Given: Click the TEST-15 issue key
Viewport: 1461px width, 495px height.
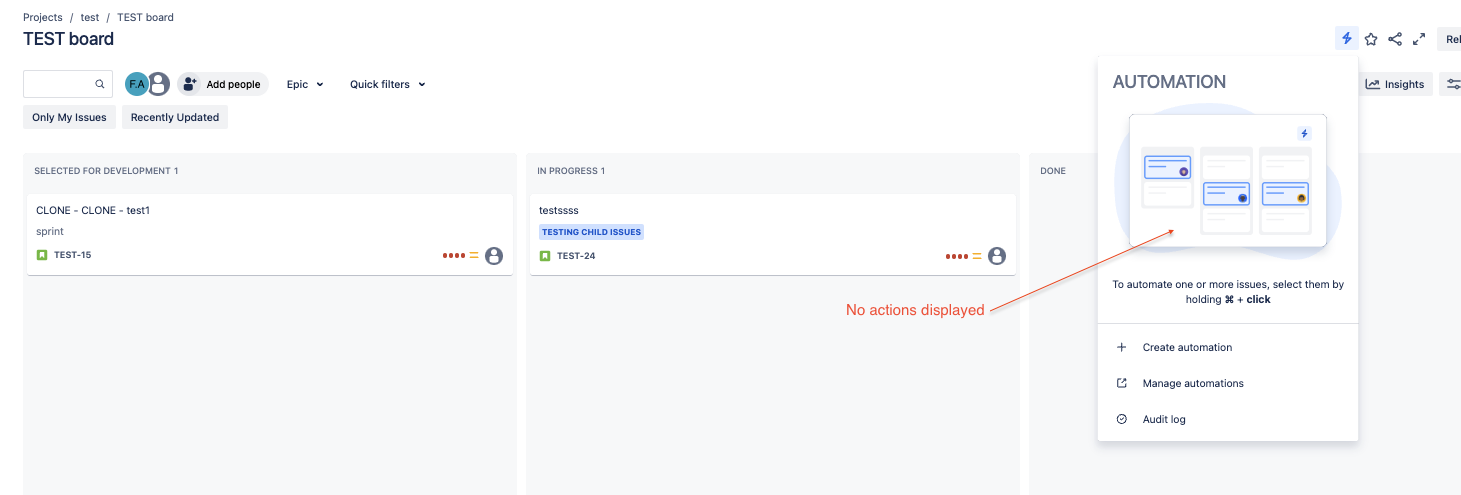Looking at the screenshot, I should click(x=72, y=255).
